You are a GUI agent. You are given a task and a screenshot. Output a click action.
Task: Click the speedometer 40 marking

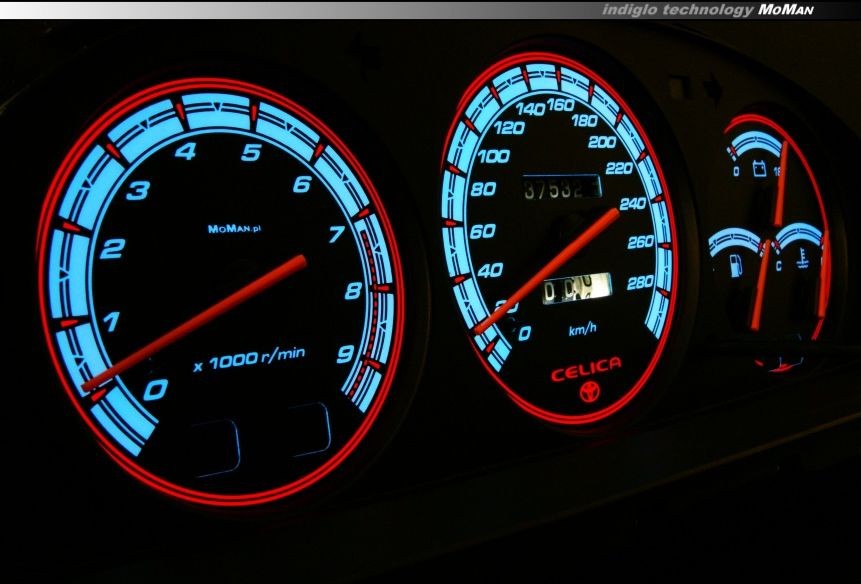tap(490, 270)
